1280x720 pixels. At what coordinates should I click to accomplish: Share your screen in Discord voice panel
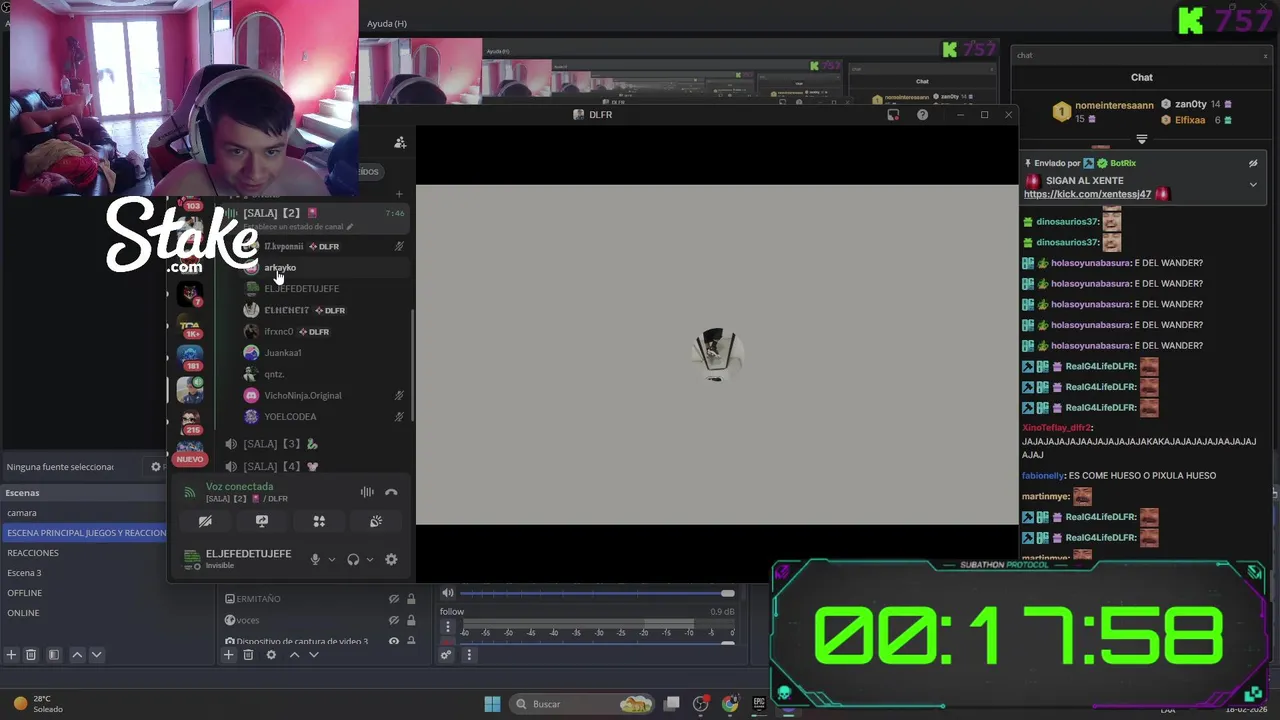pyautogui.click(x=262, y=521)
